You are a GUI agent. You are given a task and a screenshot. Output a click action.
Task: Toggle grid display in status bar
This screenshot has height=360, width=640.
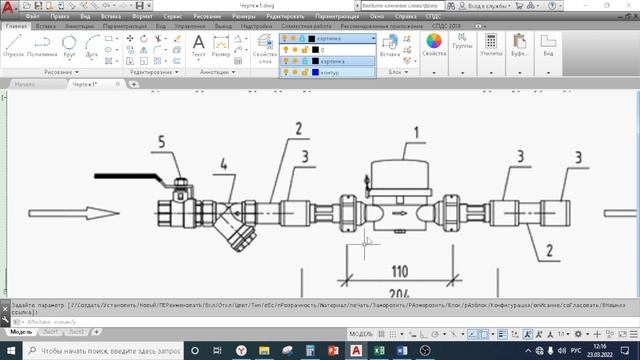click(x=381, y=334)
